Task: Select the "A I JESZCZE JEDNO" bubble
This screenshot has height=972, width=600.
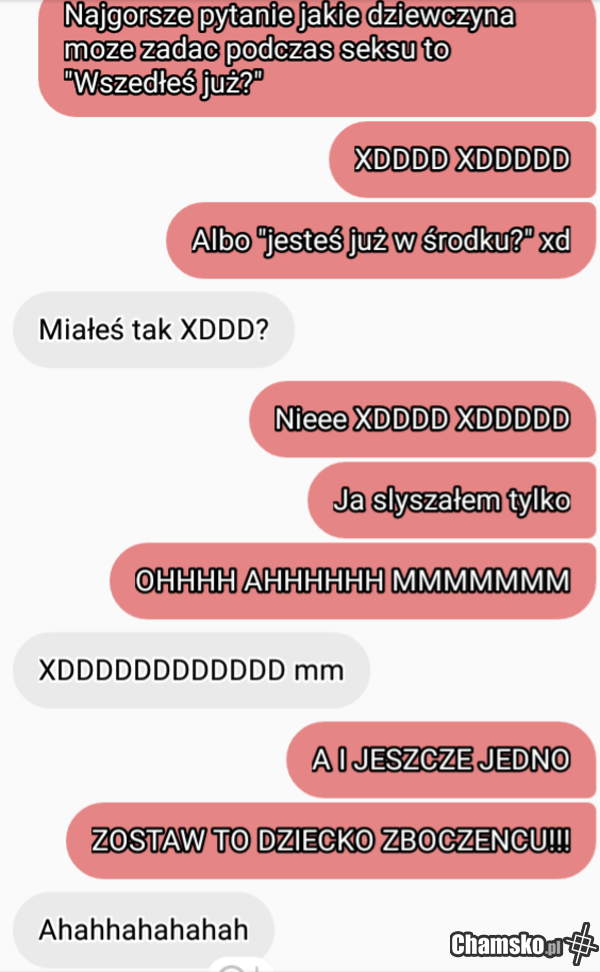Action: coord(441,760)
